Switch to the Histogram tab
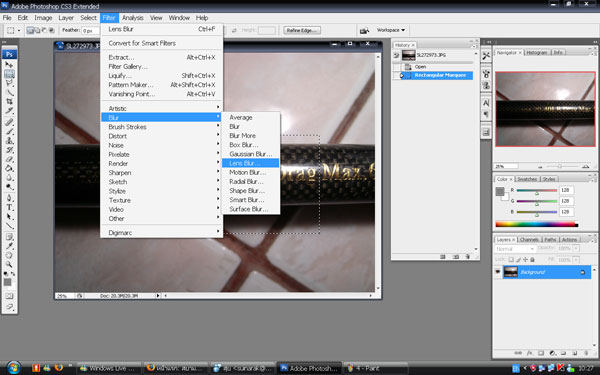 (x=537, y=52)
